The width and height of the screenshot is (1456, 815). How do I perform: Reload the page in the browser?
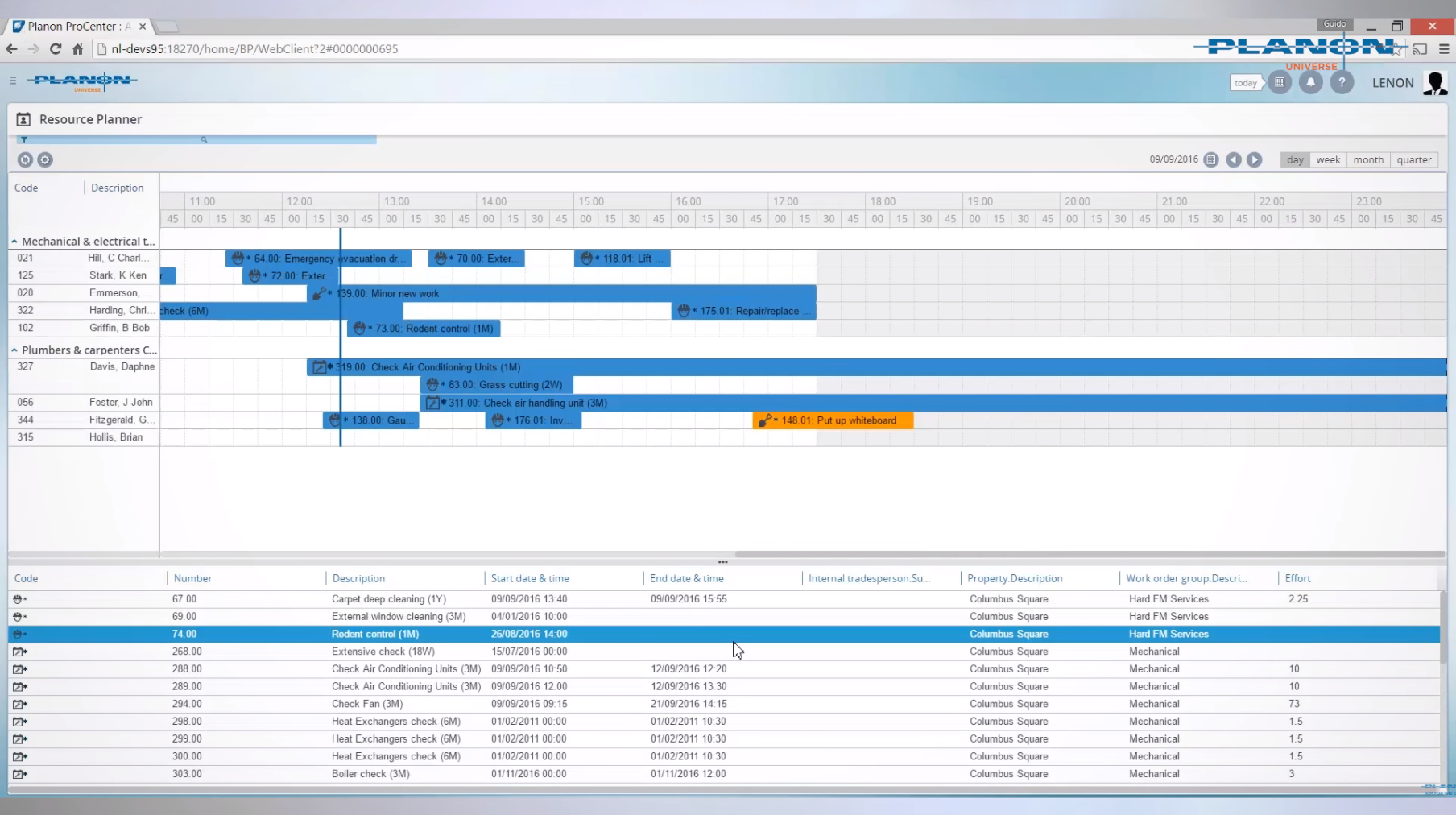56,49
